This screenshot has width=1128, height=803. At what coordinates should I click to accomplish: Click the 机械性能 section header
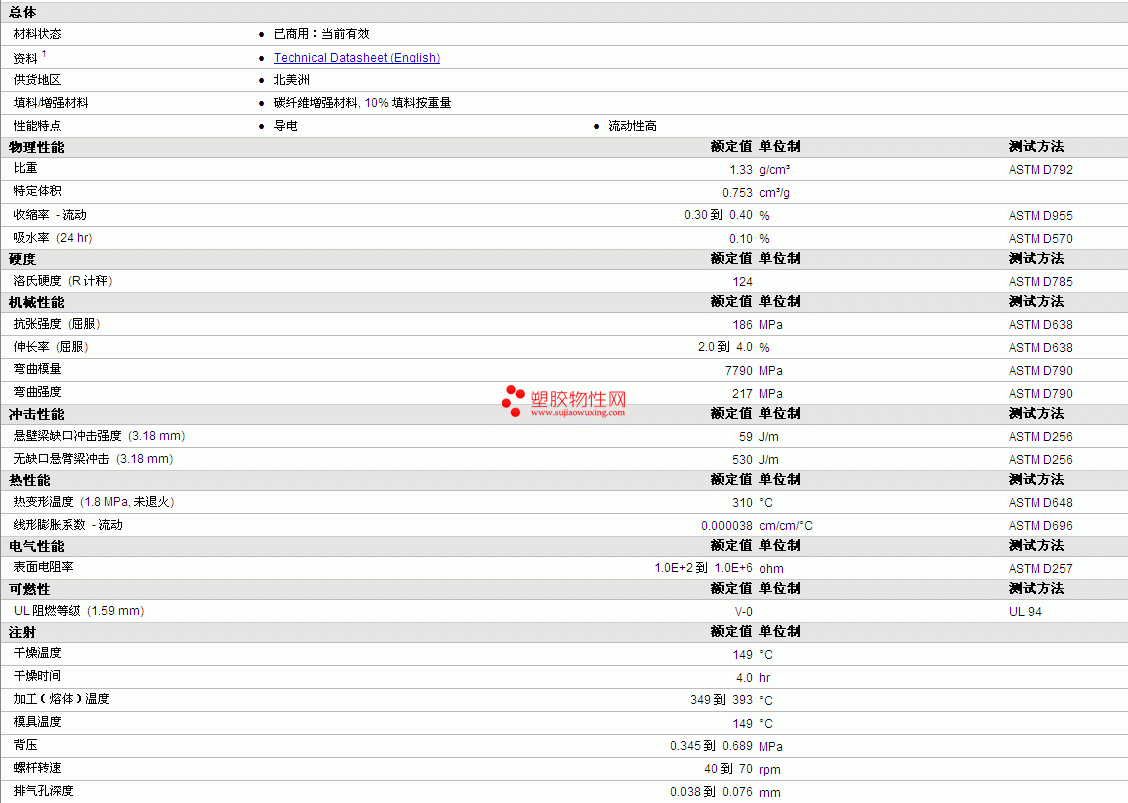[x=37, y=302]
